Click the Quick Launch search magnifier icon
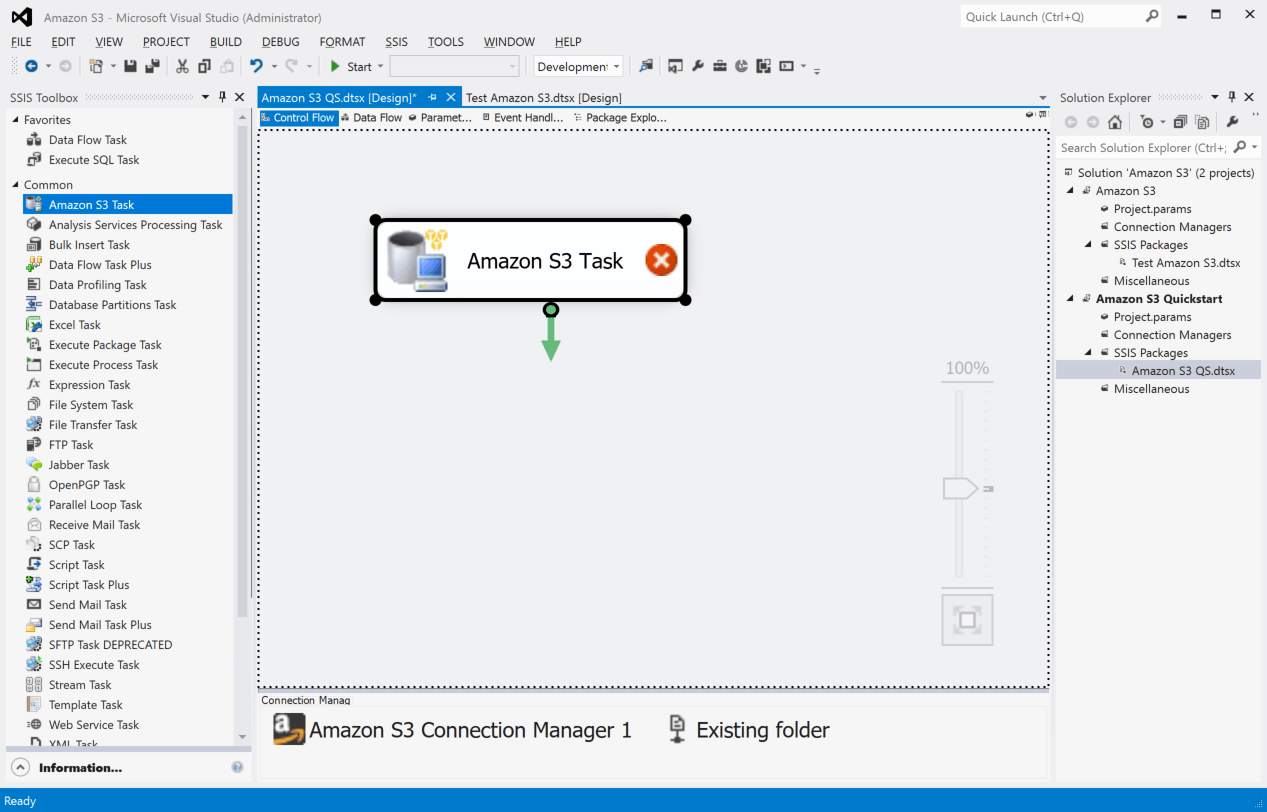 pos(1152,16)
